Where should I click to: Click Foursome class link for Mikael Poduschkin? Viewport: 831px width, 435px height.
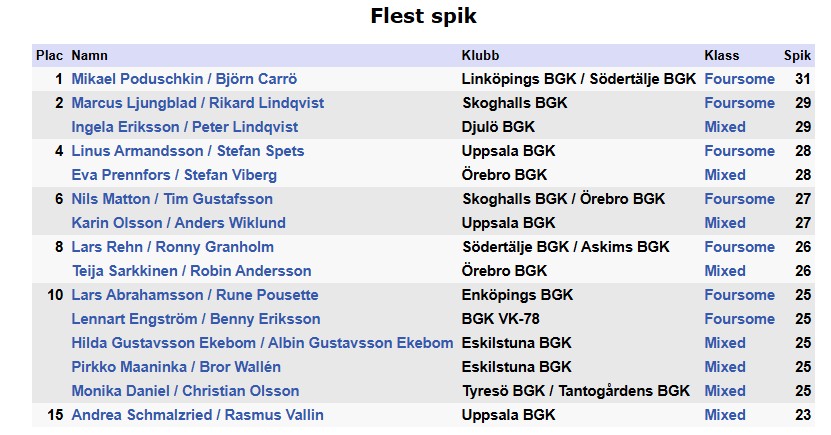tap(739, 79)
